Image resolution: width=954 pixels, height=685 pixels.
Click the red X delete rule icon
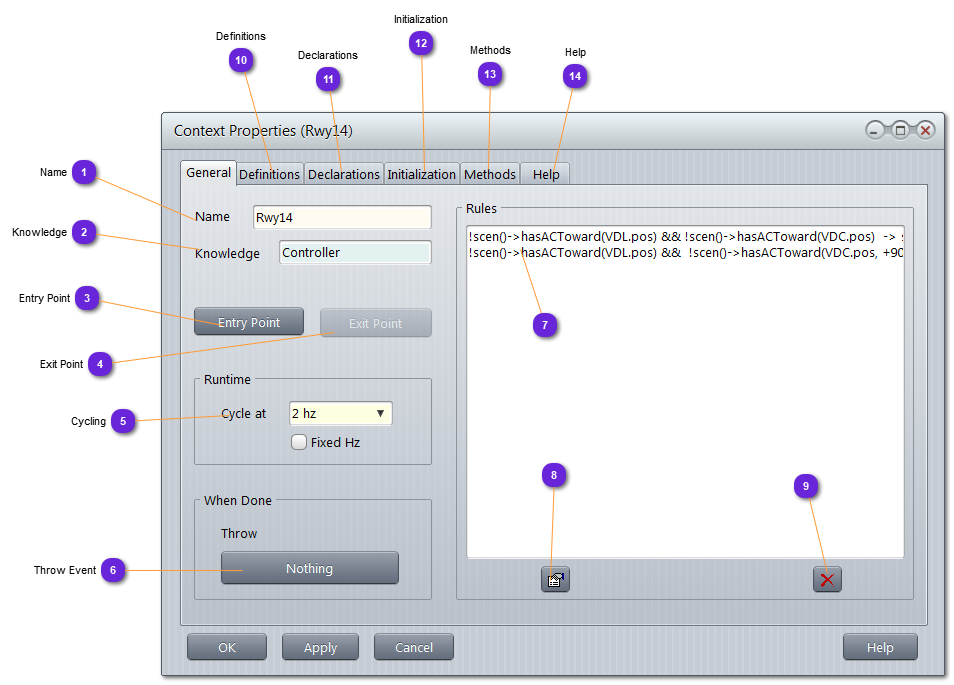pyautogui.click(x=827, y=579)
